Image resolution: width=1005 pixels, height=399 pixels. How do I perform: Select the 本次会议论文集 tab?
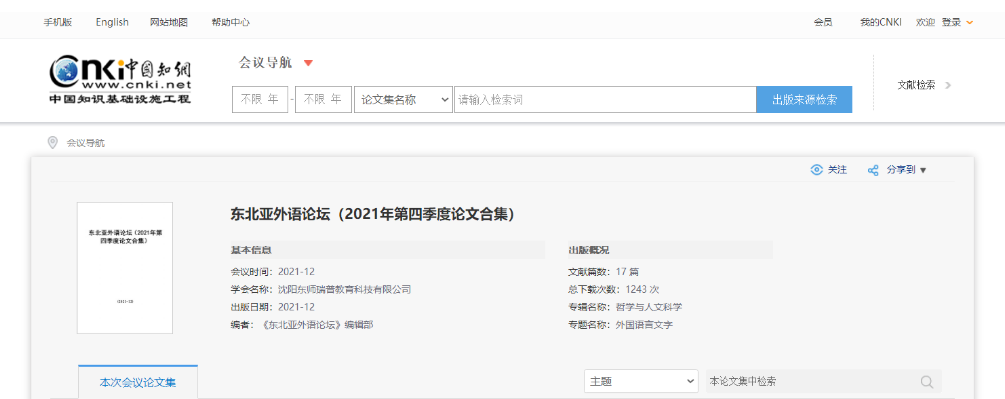tap(138, 382)
